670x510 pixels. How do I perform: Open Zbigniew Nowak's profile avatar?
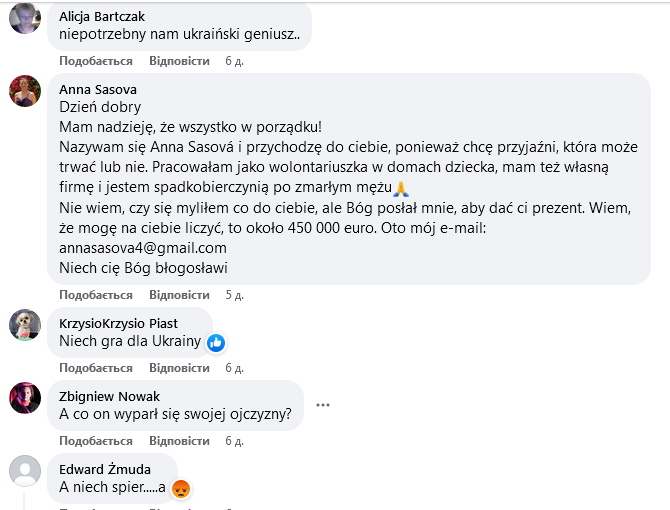[x=25, y=398]
